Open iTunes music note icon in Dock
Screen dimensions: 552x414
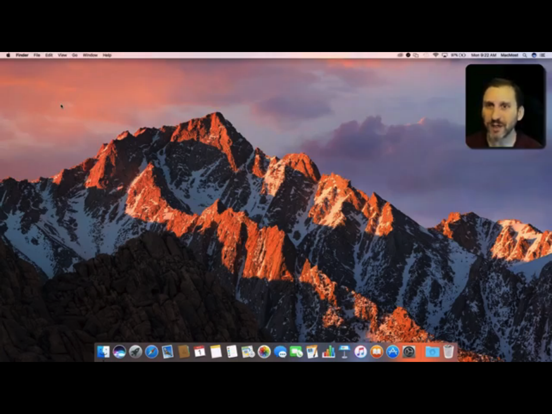360,352
